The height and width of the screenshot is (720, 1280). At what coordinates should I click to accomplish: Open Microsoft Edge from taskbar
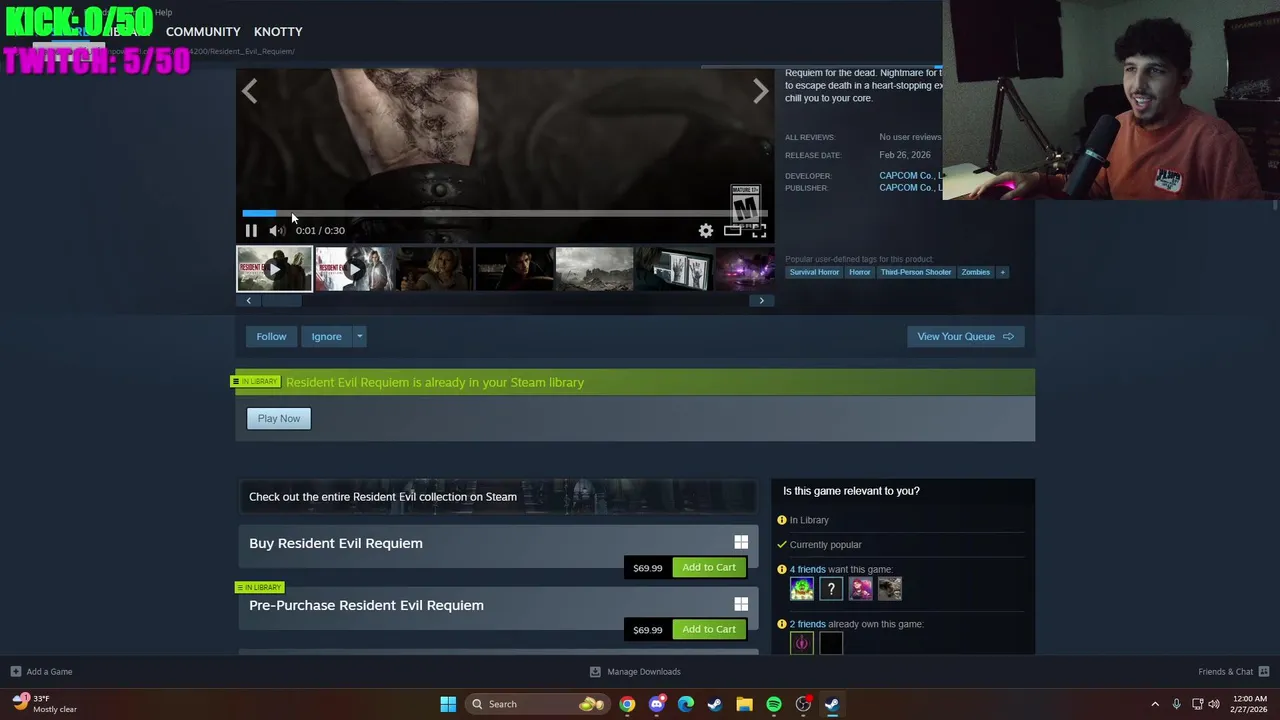click(x=686, y=704)
